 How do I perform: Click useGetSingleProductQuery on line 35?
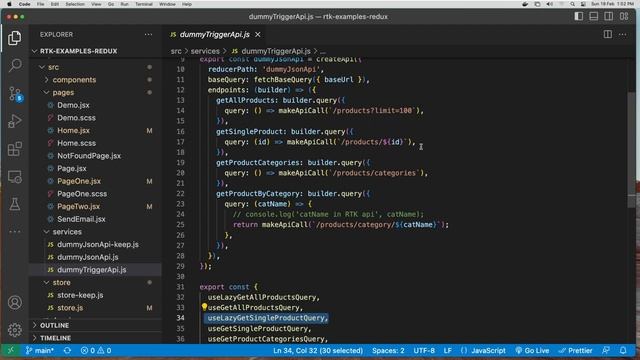(x=258, y=329)
